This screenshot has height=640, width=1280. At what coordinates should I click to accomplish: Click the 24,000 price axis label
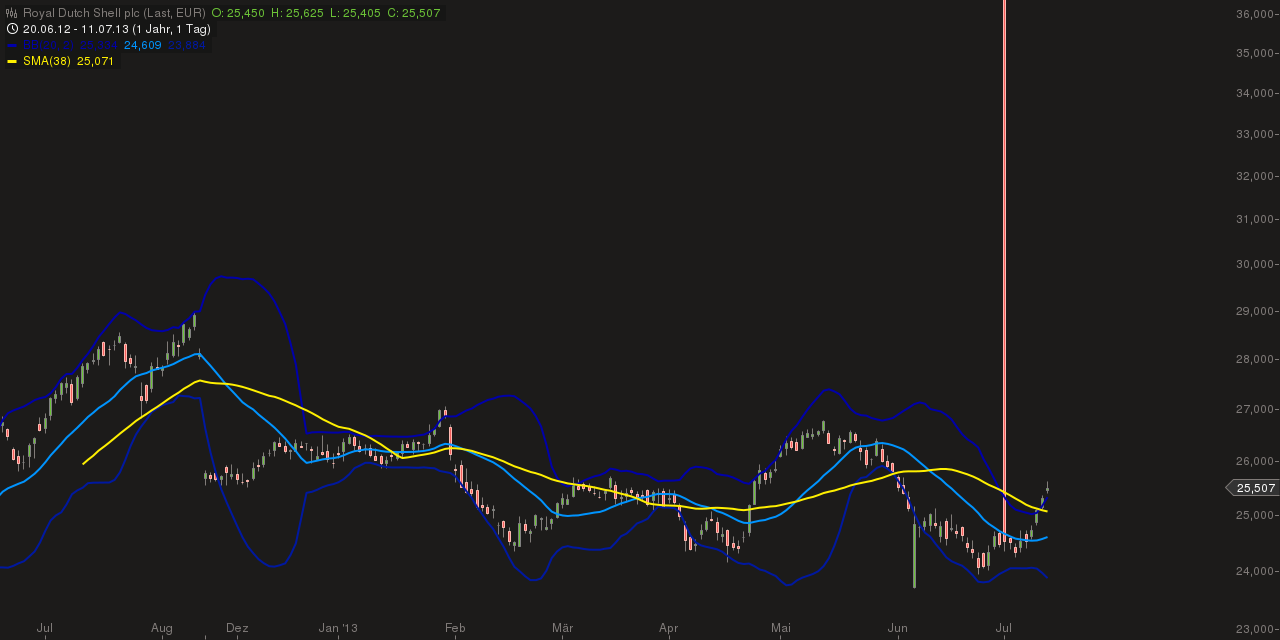[1255, 571]
